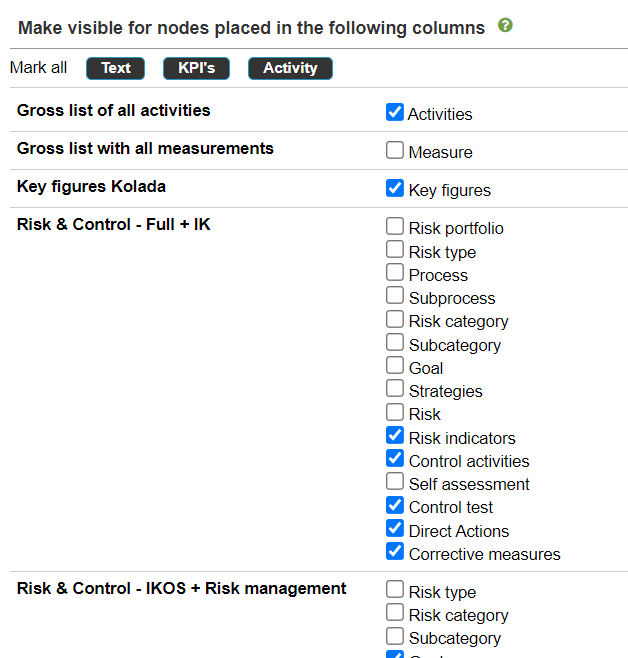
Task: Click the green help question mark icon
Action: coord(505,26)
